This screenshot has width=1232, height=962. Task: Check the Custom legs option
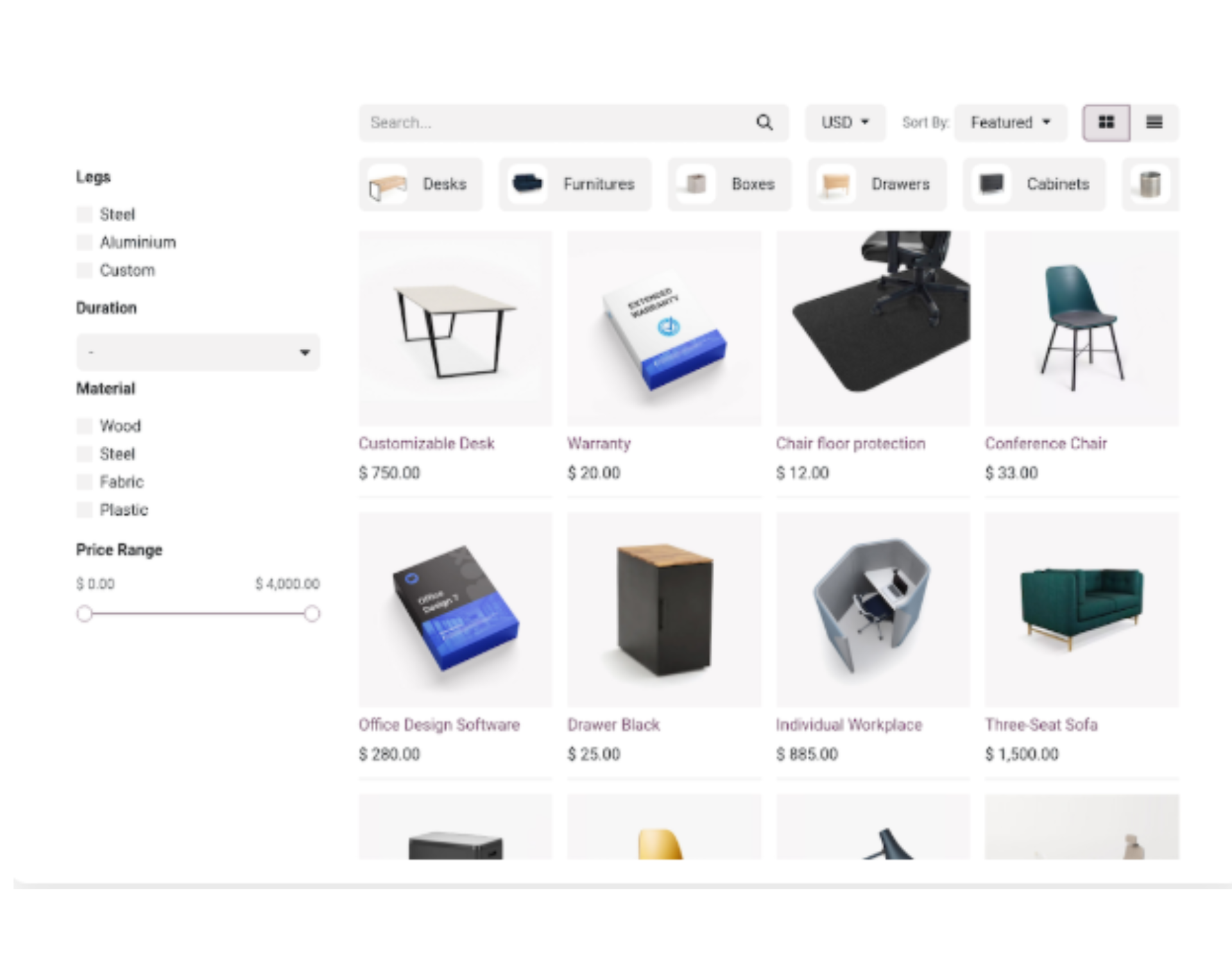click(x=84, y=271)
